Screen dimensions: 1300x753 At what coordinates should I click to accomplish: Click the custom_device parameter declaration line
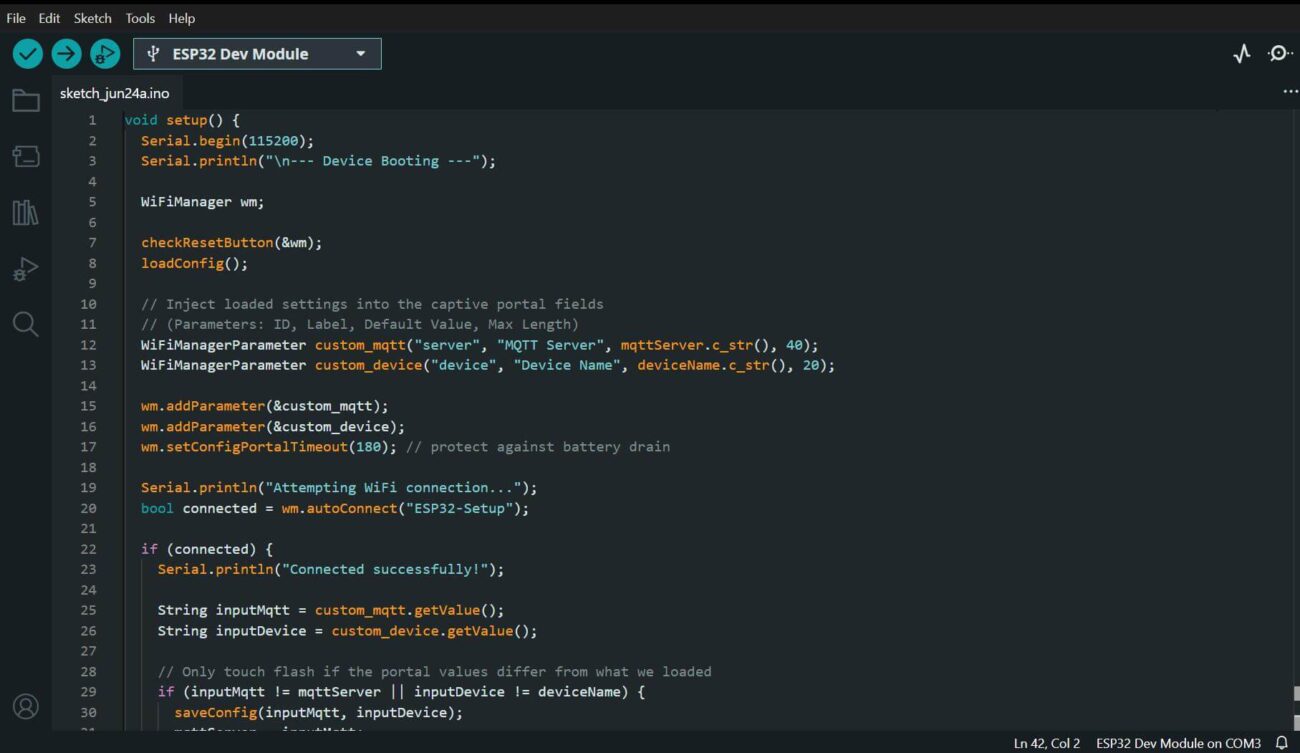(x=488, y=365)
